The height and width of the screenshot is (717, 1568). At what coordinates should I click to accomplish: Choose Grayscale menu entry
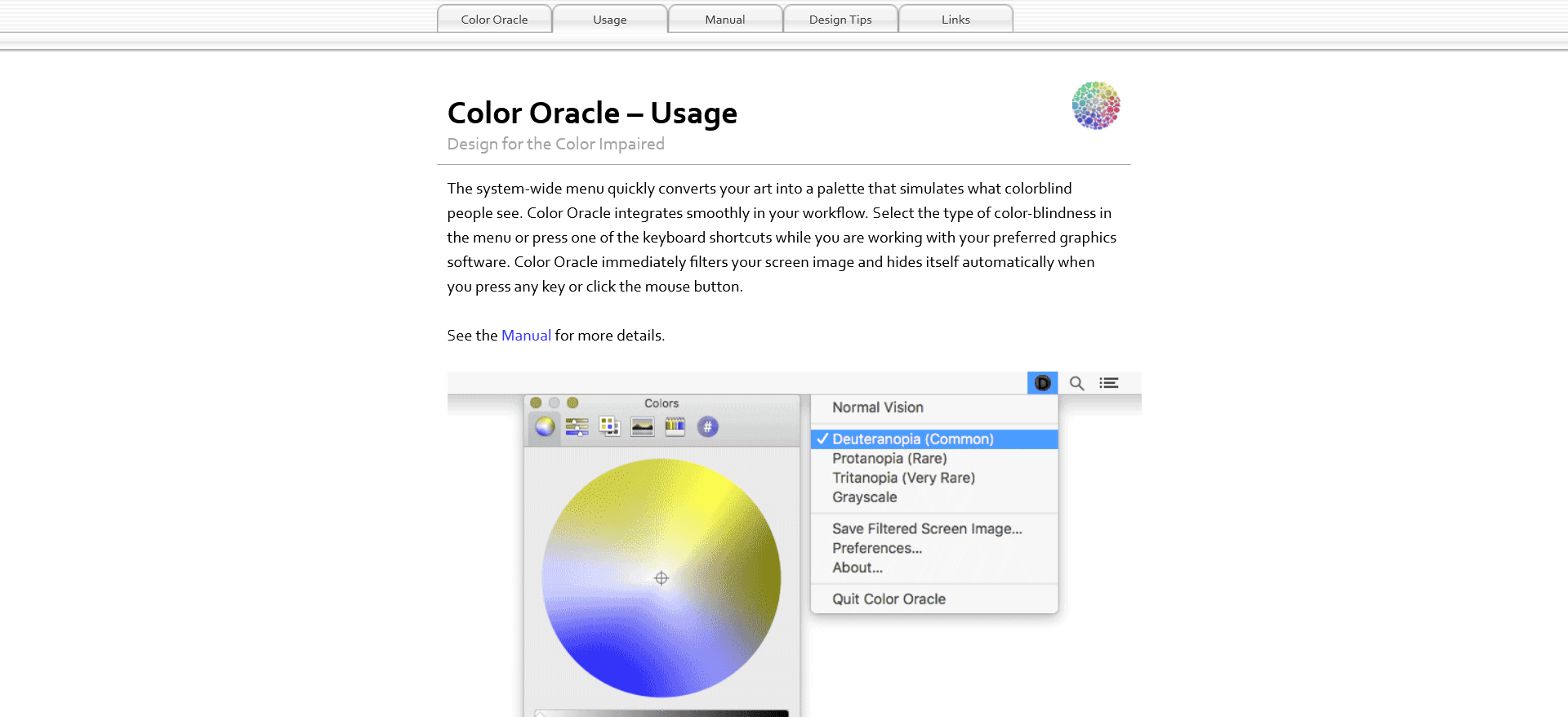pos(934,497)
